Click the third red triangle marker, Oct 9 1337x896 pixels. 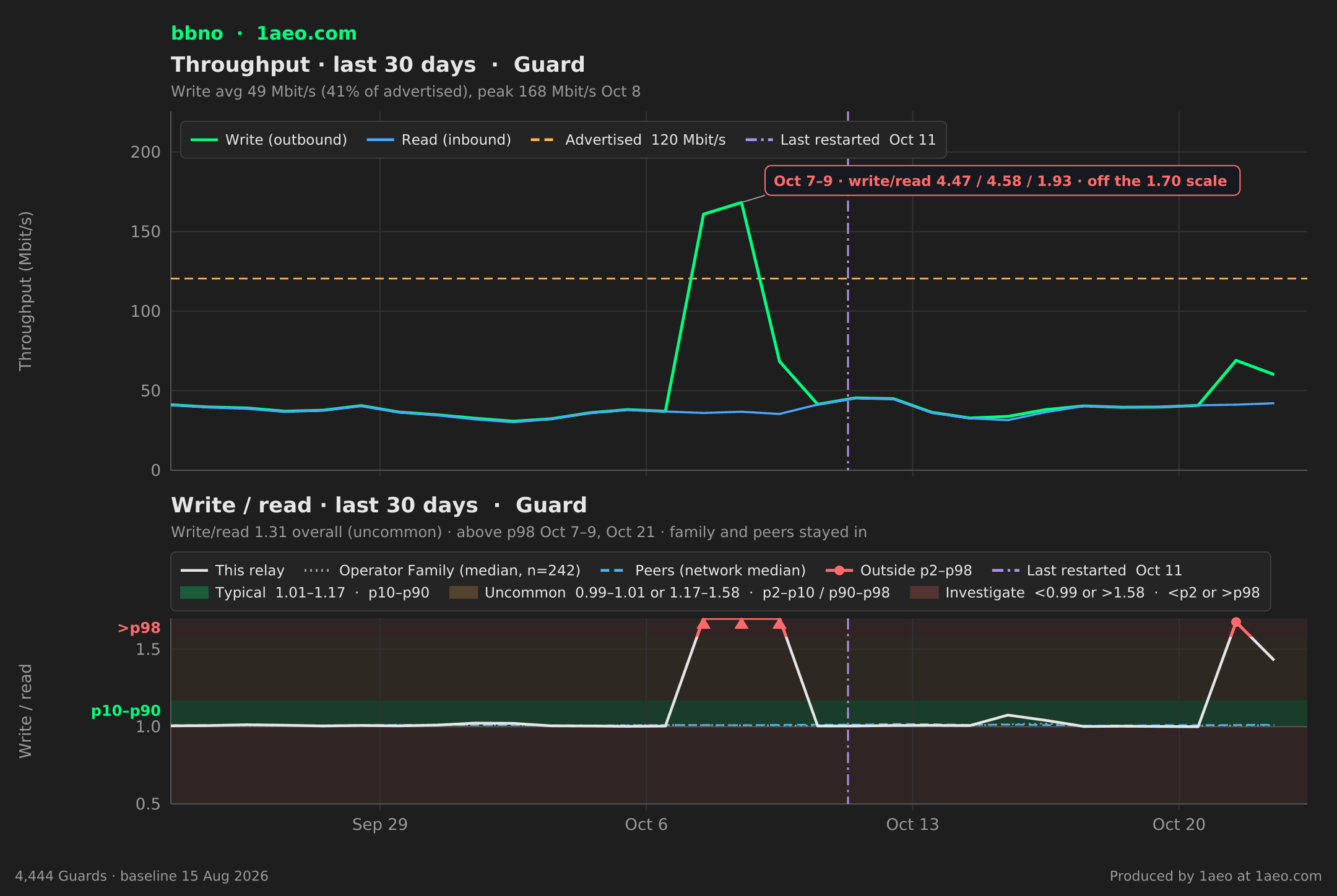tap(779, 623)
